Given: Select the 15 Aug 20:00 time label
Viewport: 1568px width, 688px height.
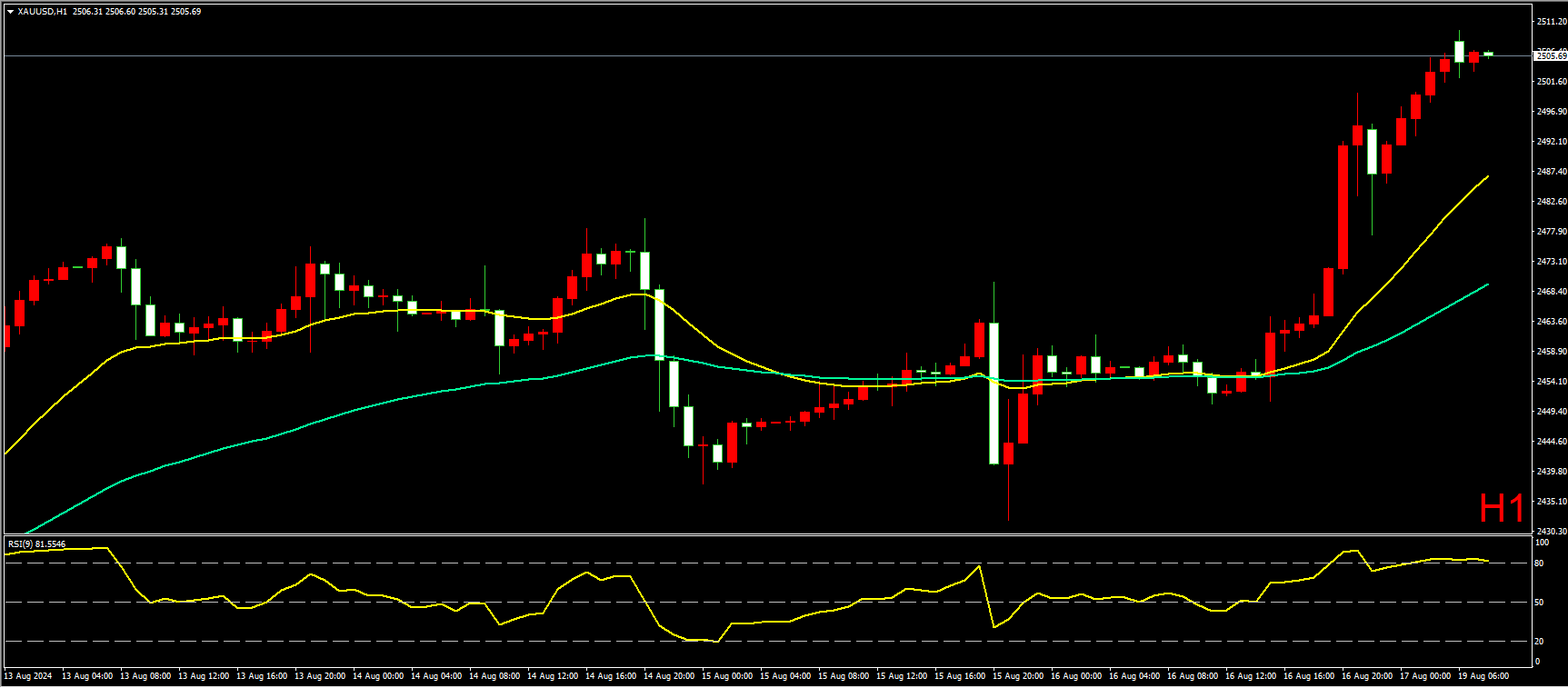Looking at the screenshot, I should click(x=1018, y=676).
